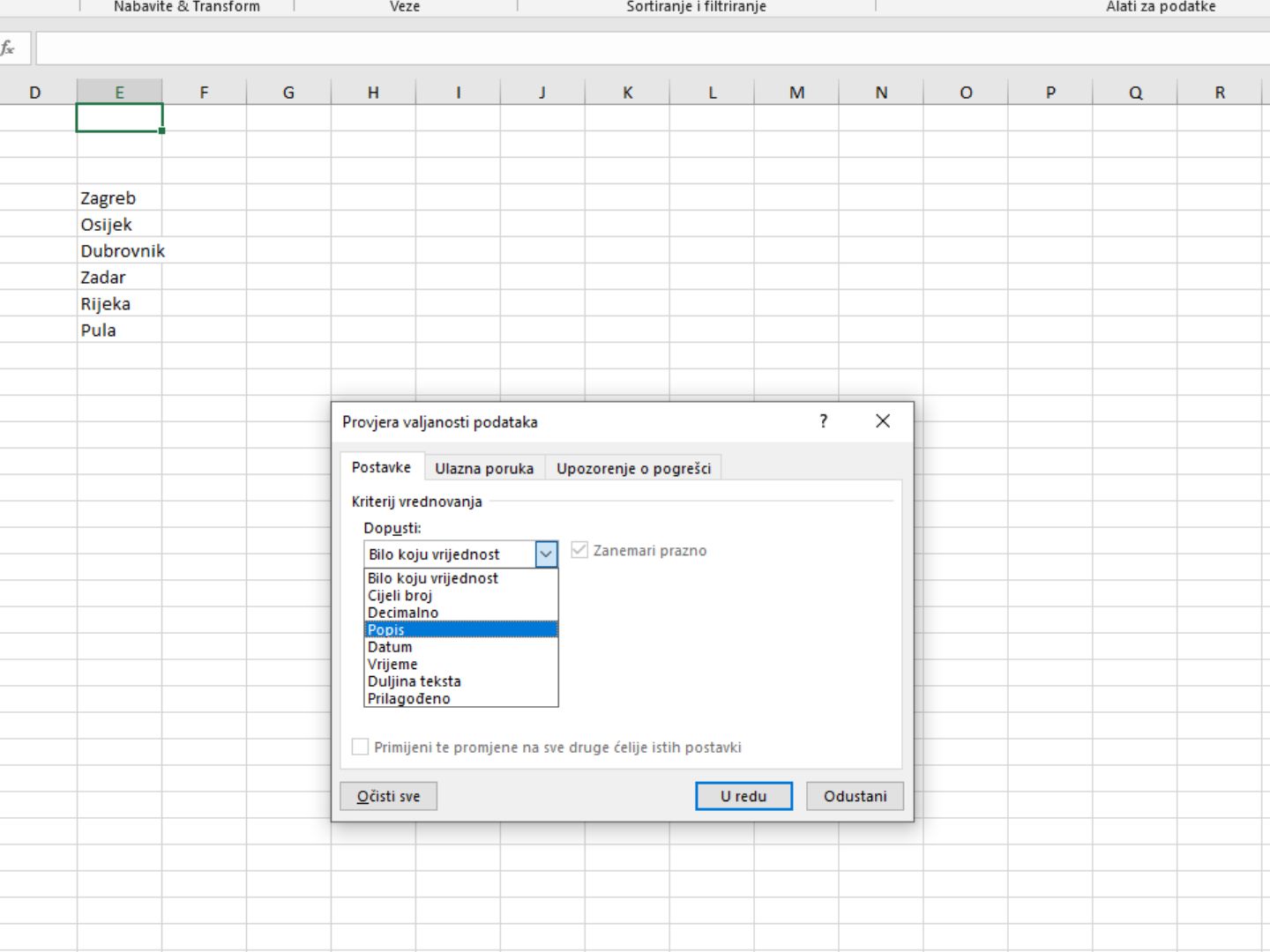Open the Ulazna poruka tab
The height and width of the screenshot is (952, 1270).
point(484,468)
